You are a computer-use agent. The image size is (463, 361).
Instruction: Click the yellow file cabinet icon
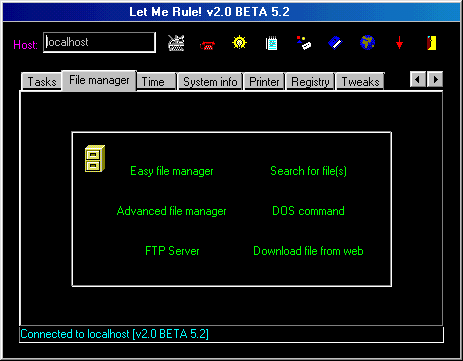(95, 159)
